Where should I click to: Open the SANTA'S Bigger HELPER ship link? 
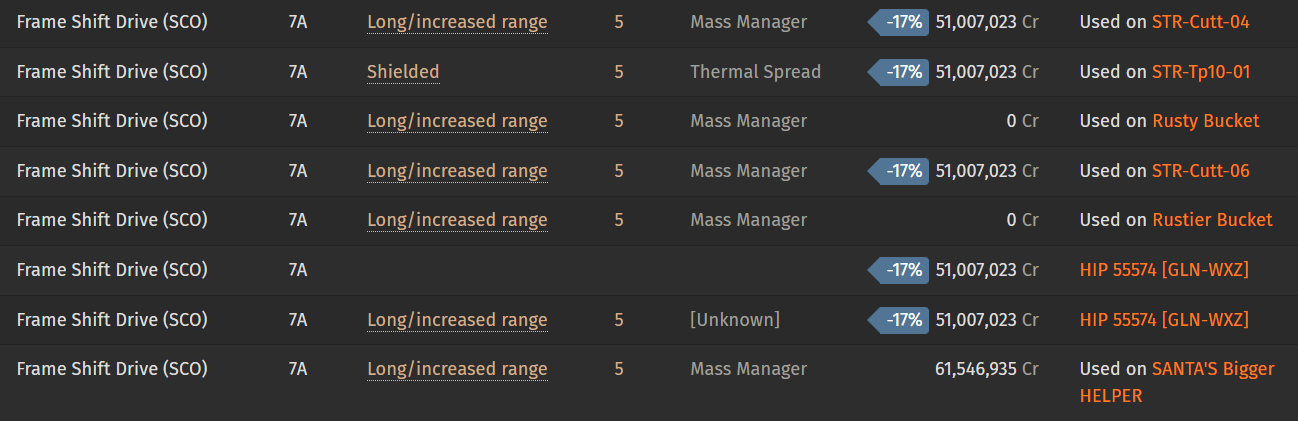coord(1177,382)
